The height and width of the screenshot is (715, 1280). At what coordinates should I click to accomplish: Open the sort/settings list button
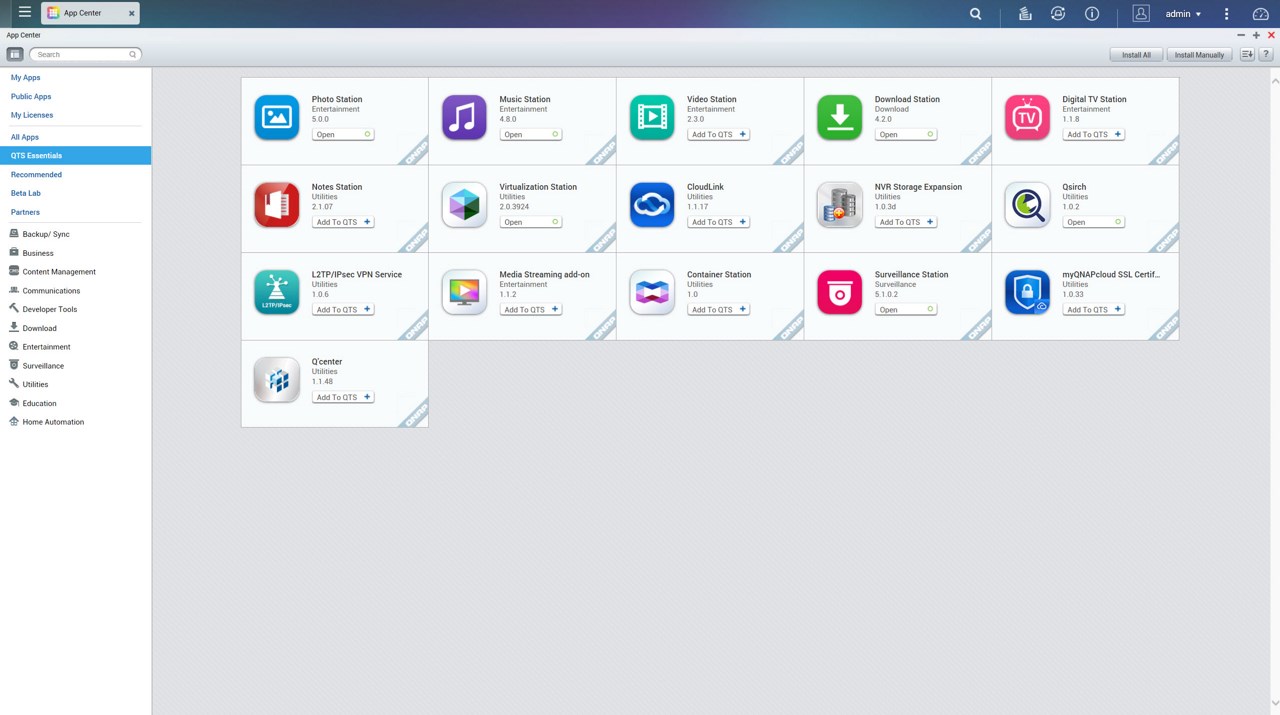1247,55
